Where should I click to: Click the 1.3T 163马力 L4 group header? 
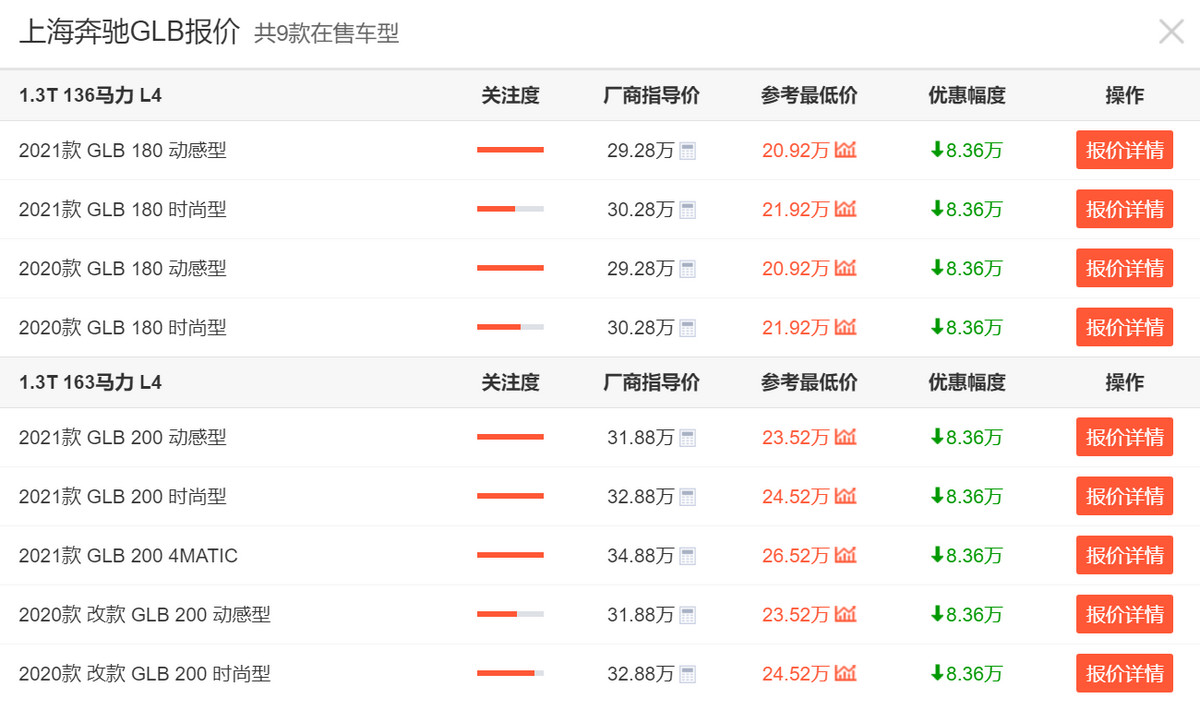pyautogui.click(x=90, y=383)
